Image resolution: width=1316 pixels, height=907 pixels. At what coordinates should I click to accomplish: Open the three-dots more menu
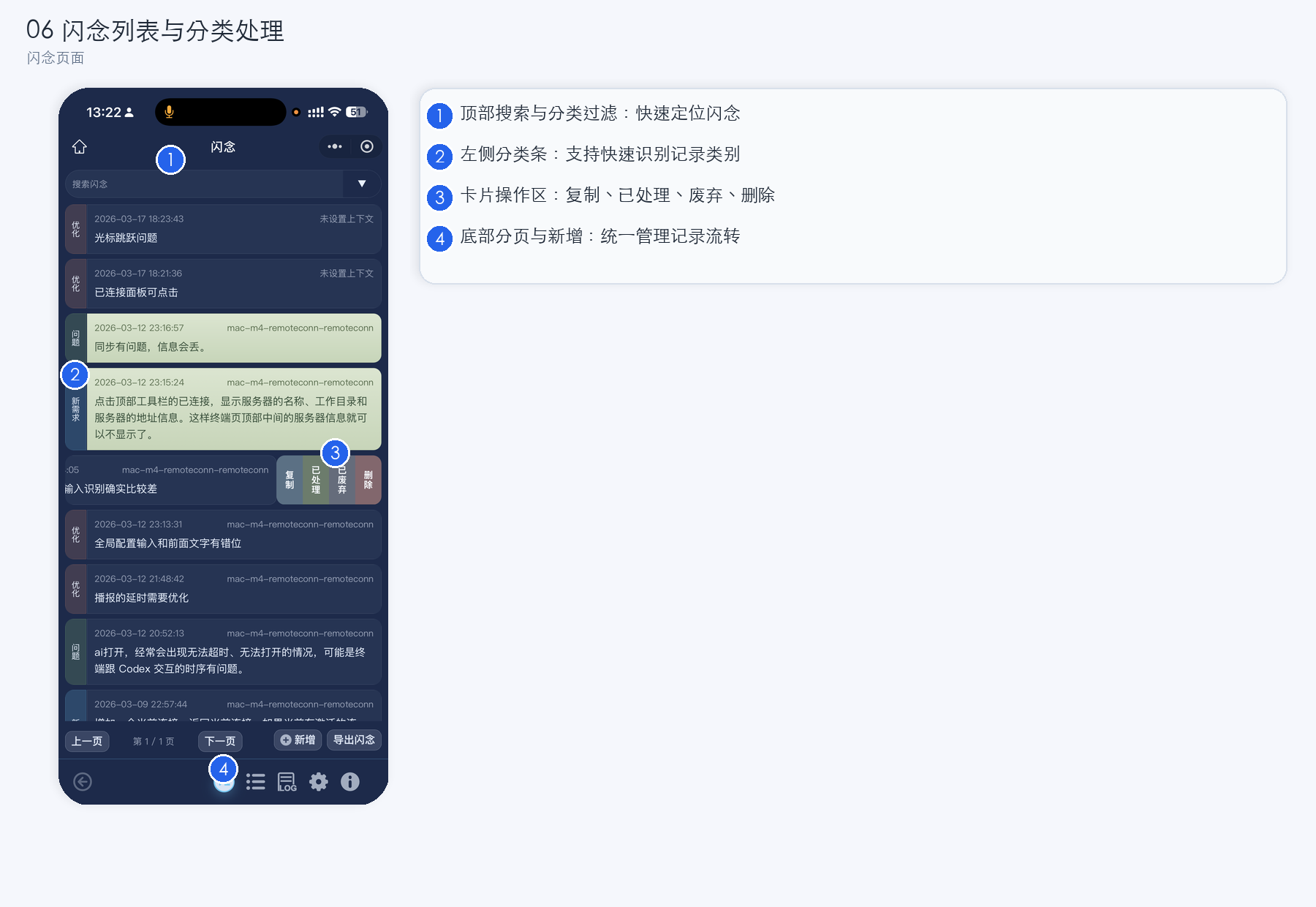point(335,147)
